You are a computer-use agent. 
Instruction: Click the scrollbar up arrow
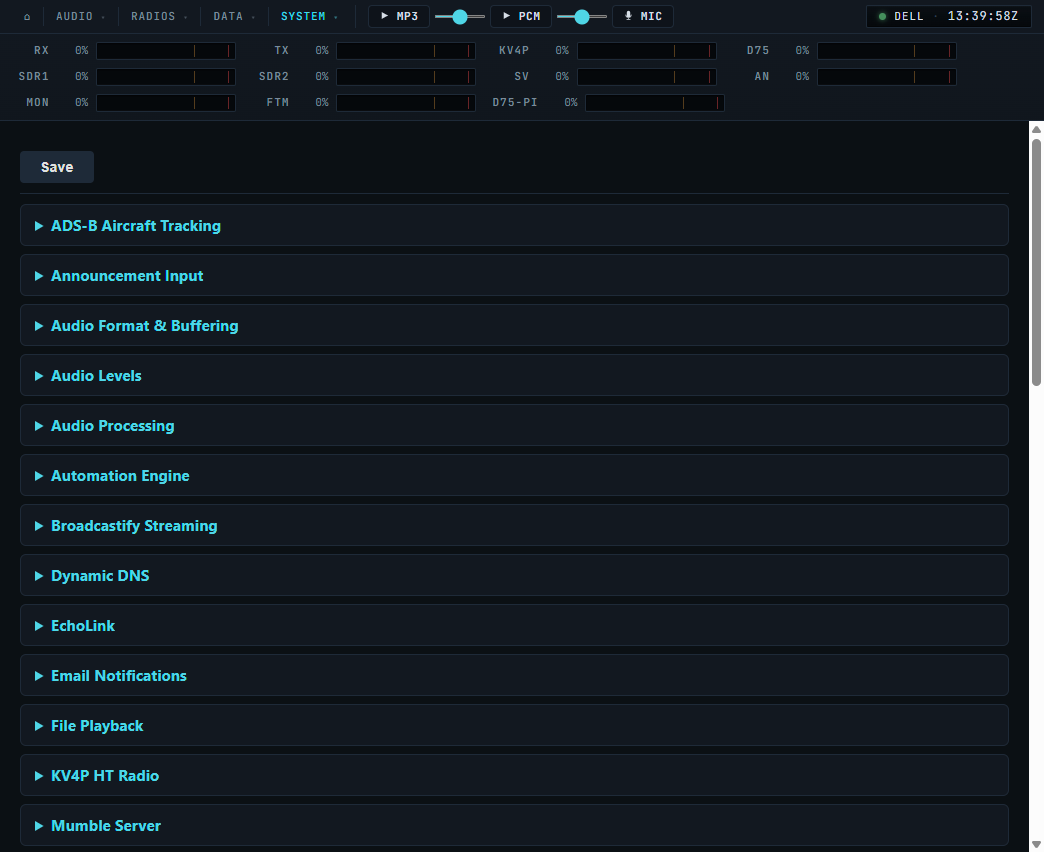pos(1036,129)
